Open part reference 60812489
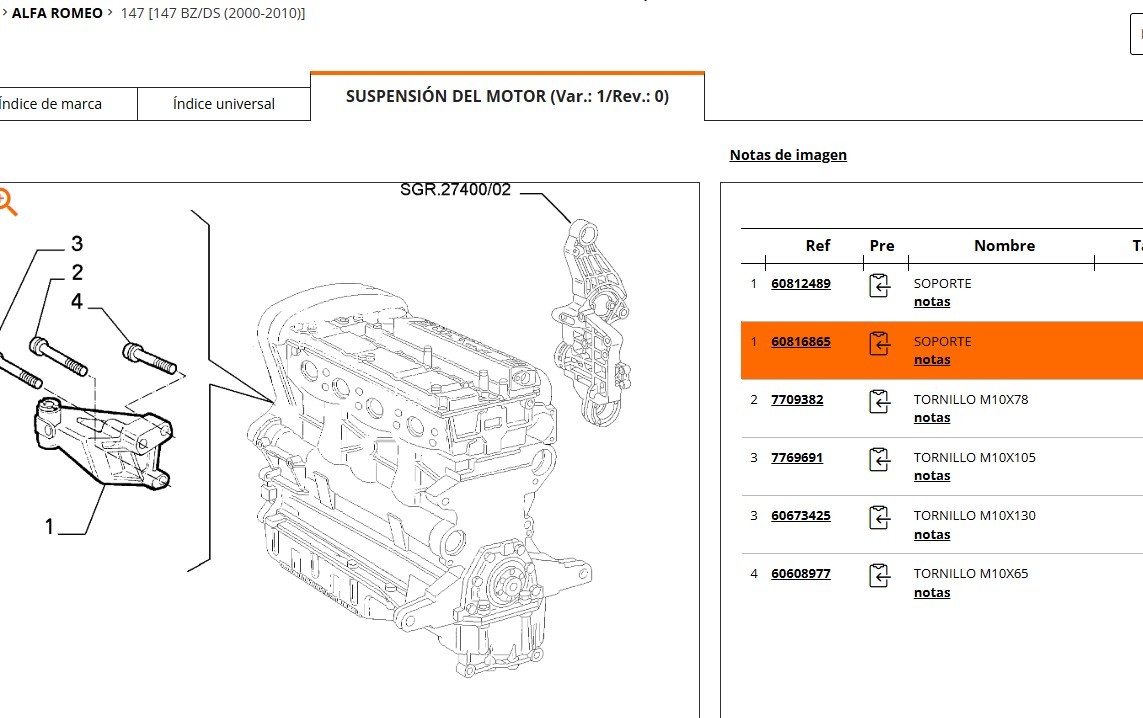The image size is (1143, 718). pos(800,284)
